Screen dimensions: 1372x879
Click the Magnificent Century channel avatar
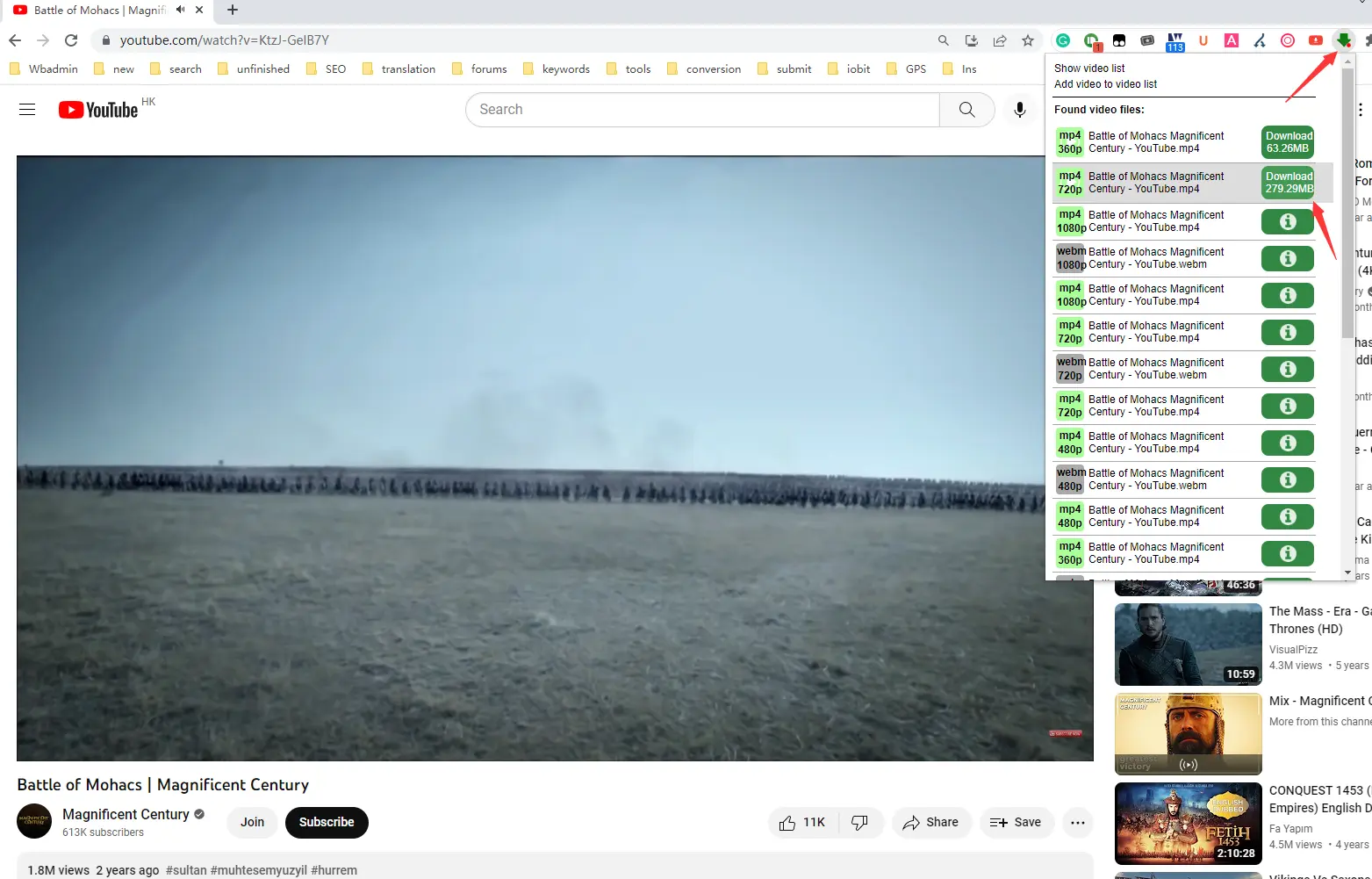34,821
